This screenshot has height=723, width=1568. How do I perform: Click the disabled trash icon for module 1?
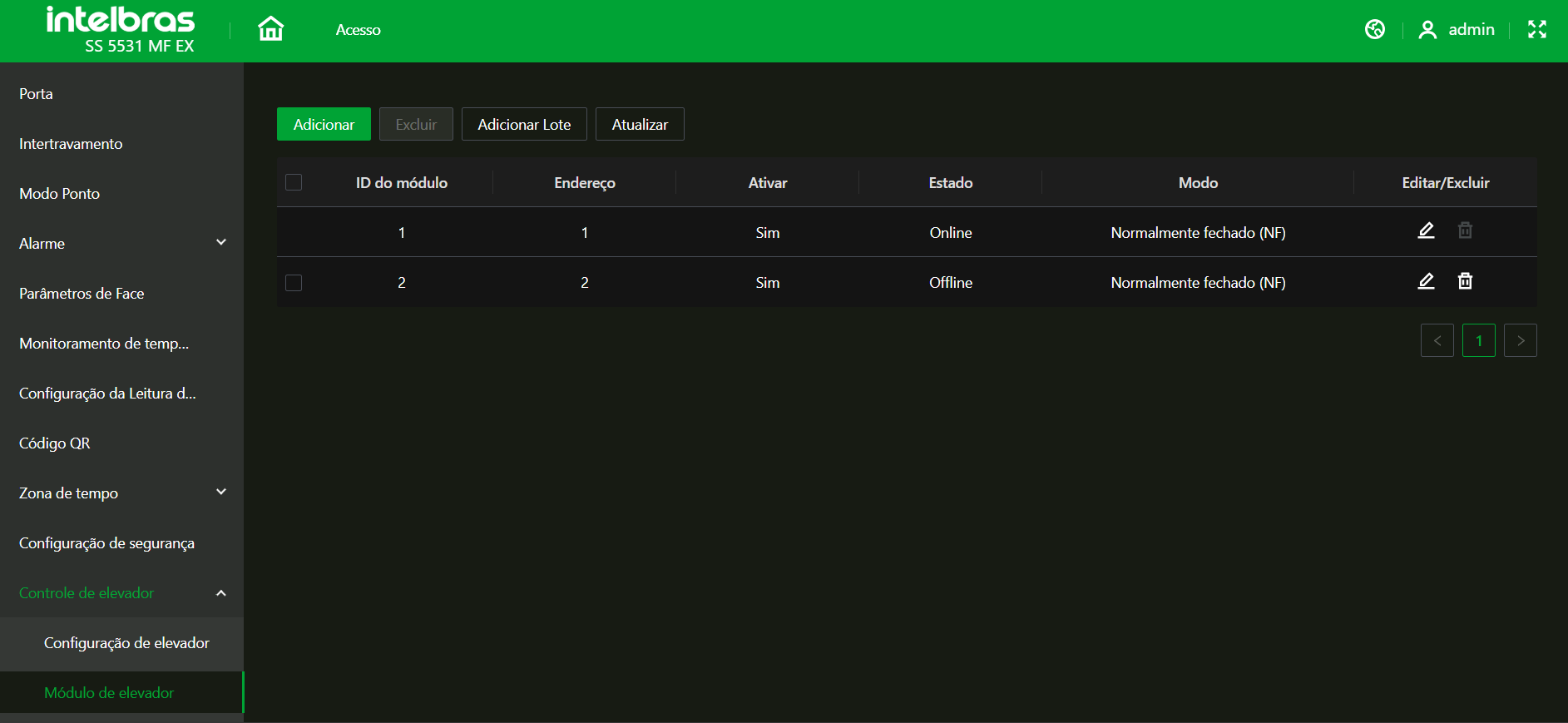(1465, 230)
